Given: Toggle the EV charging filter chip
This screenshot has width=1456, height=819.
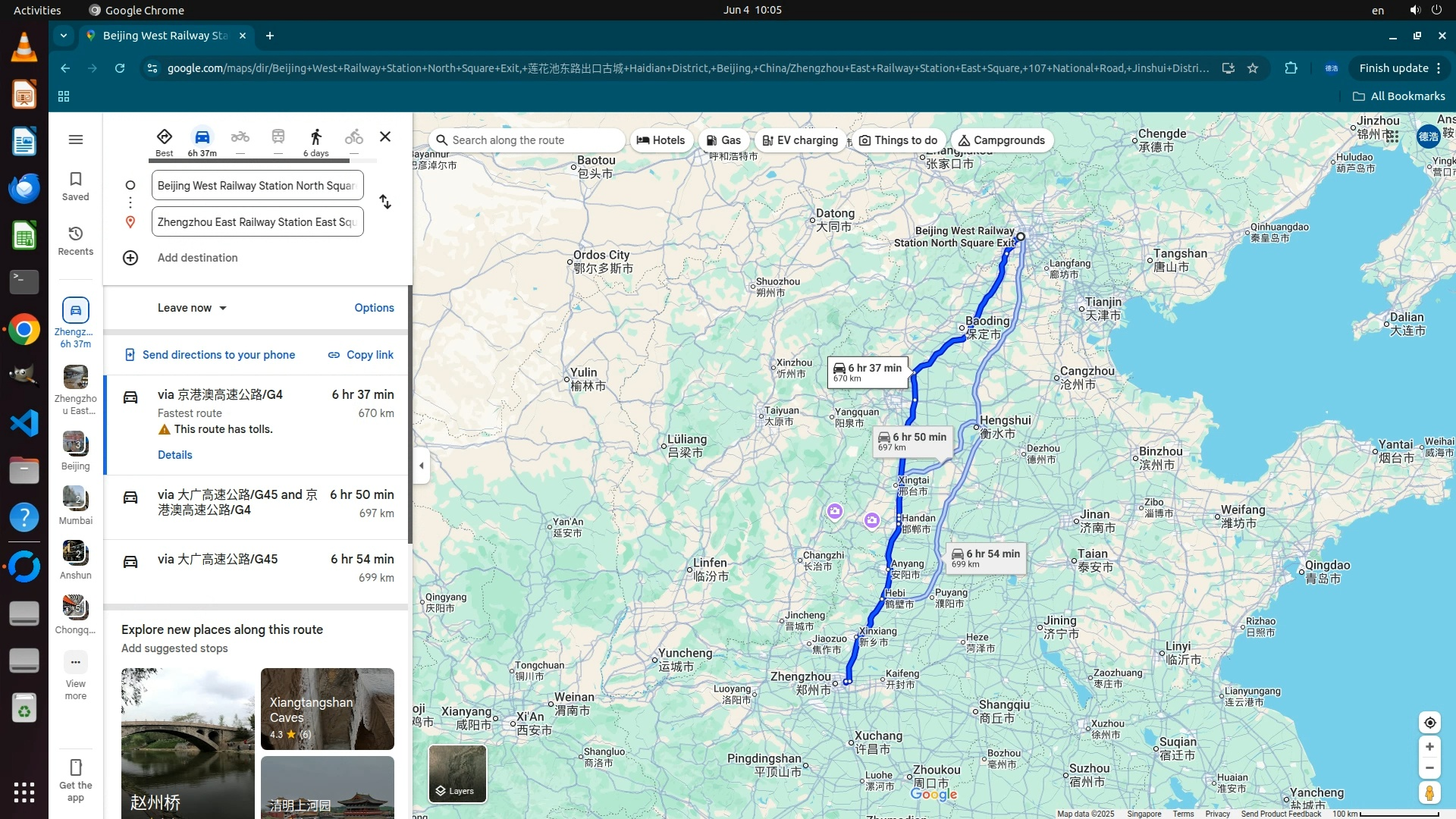Looking at the screenshot, I should click(x=800, y=140).
